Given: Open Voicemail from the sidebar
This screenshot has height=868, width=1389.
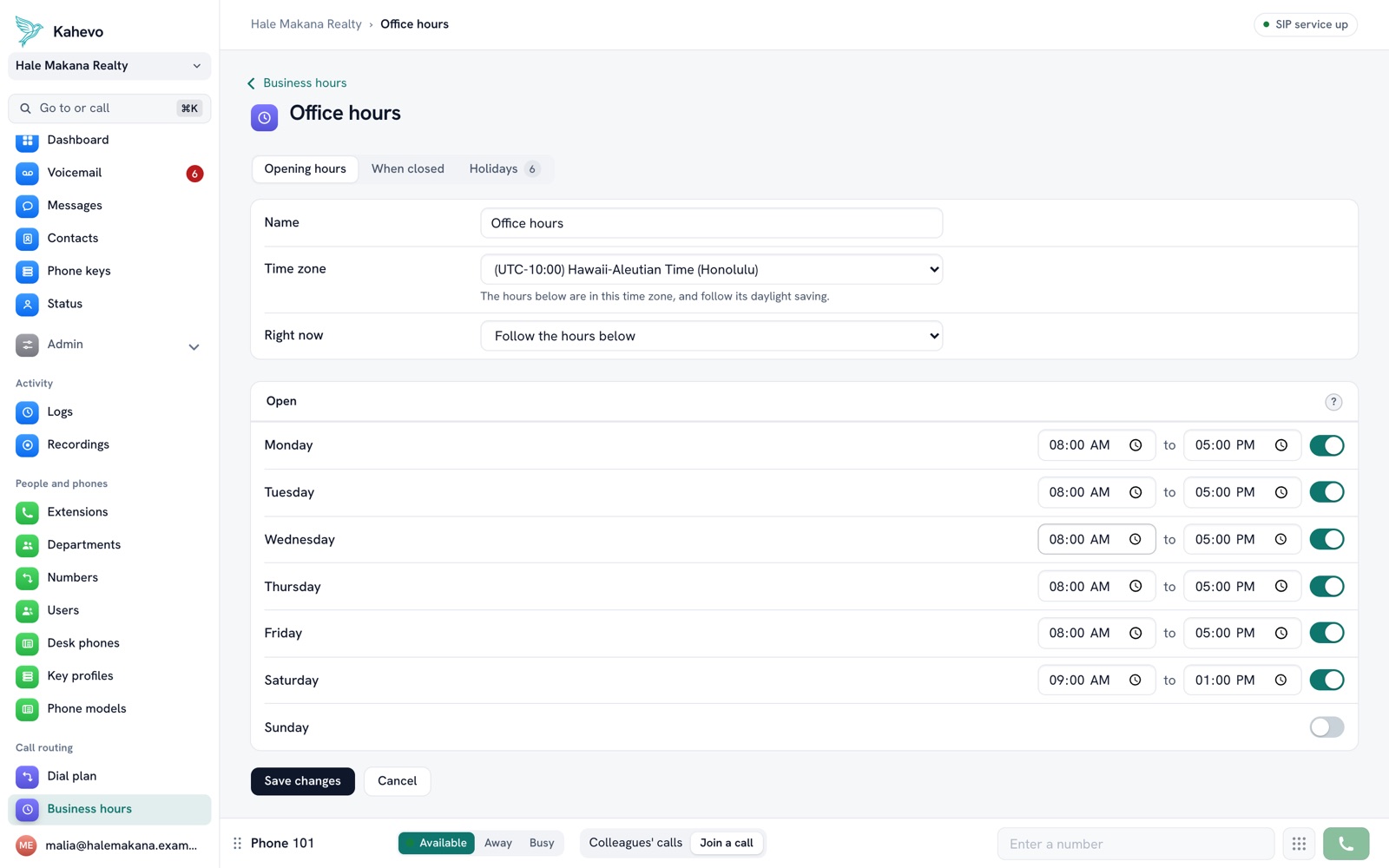Looking at the screenshot, I should click(x=109, y=173).
